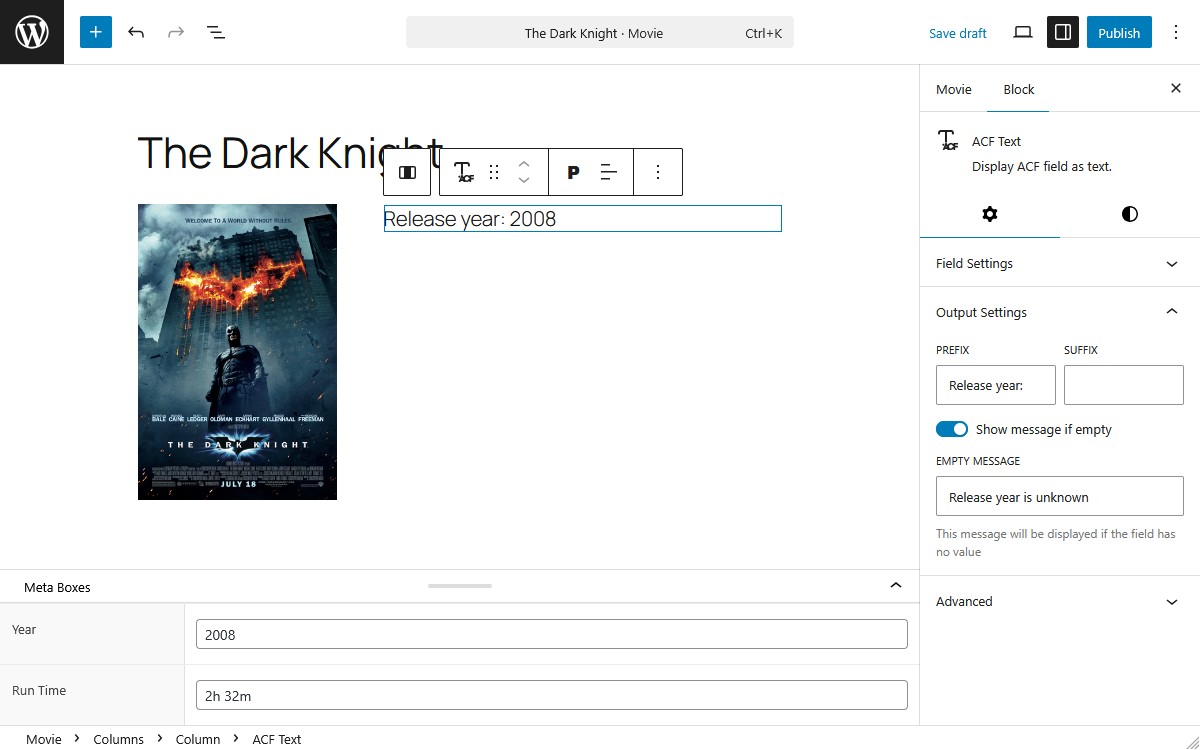
Task: Select parent Column block icon
Action: (x=407, y=172)
